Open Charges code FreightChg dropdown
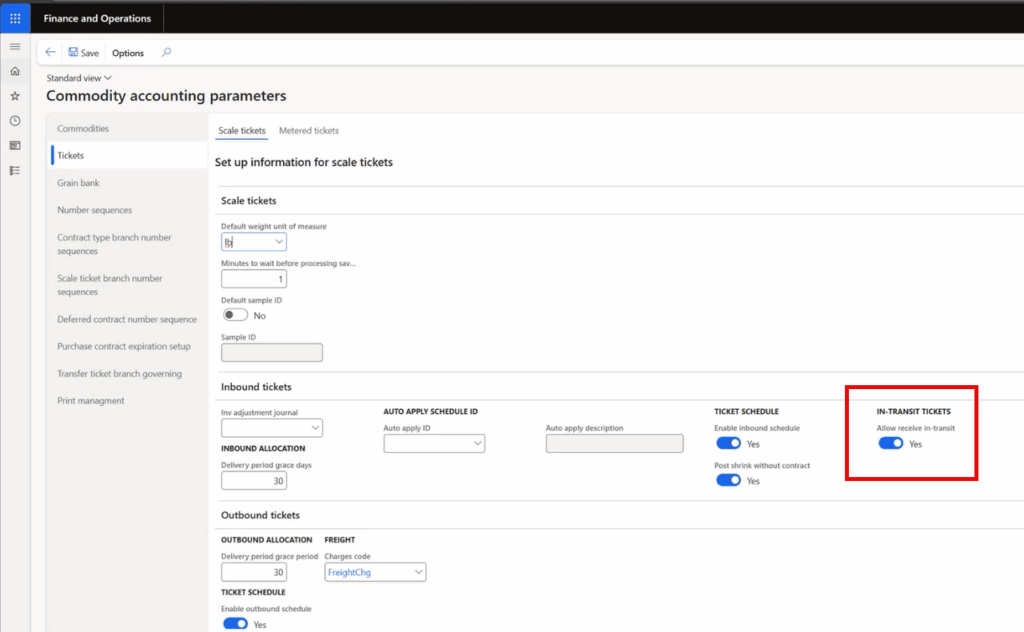Screen dimensions: 1024x632 pyautogui.click(x=418, y=573)
